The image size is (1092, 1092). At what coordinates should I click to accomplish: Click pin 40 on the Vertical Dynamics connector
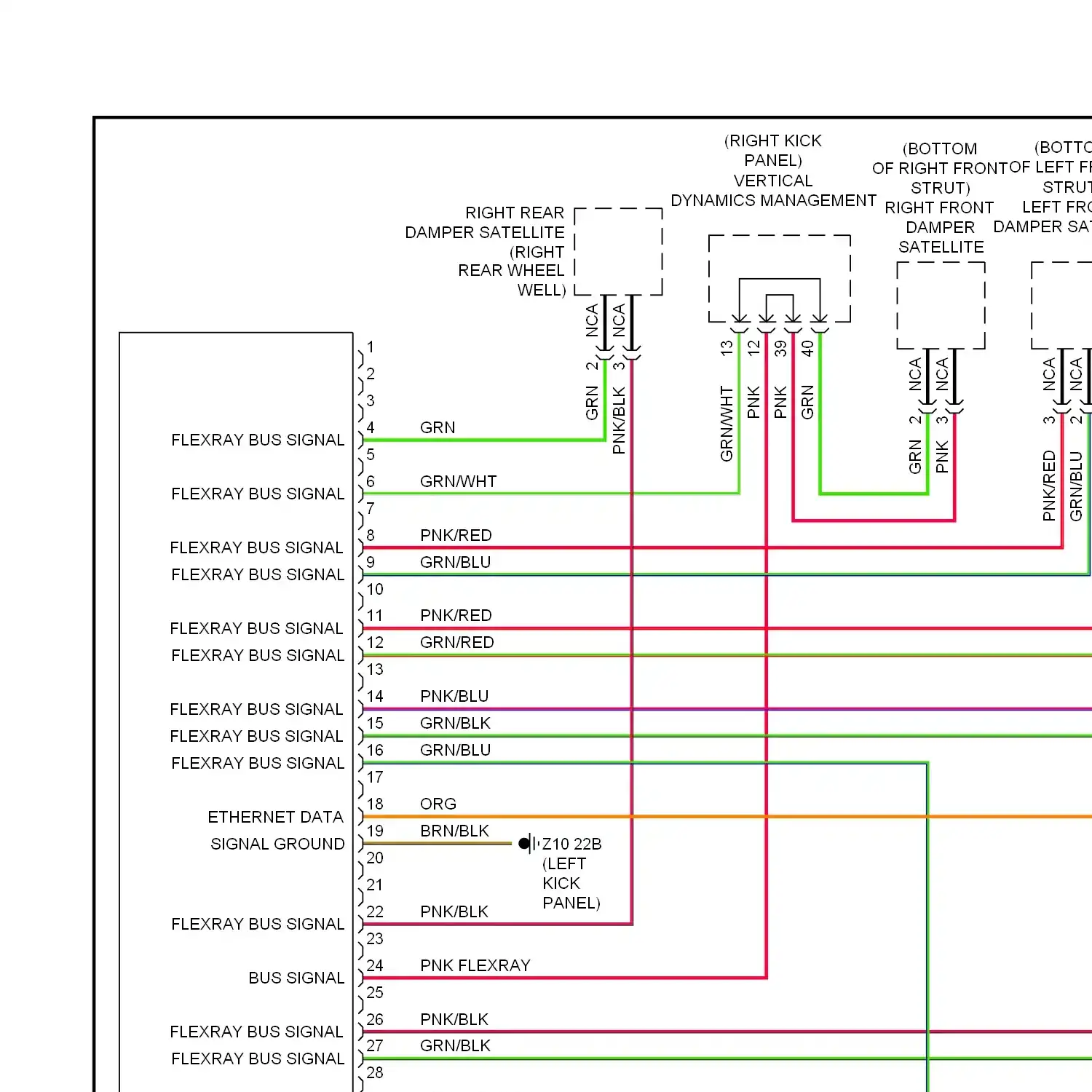pos(807,348)
